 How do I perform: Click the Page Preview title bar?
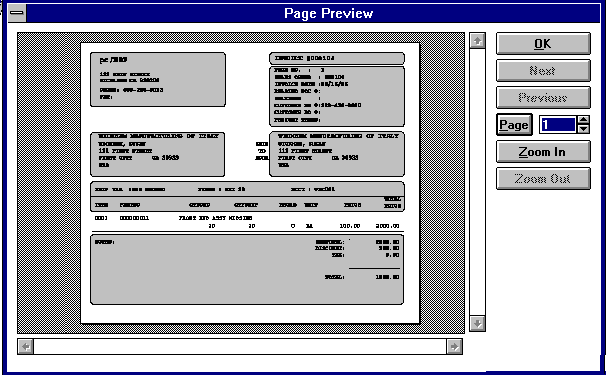[x=313, y=13]
